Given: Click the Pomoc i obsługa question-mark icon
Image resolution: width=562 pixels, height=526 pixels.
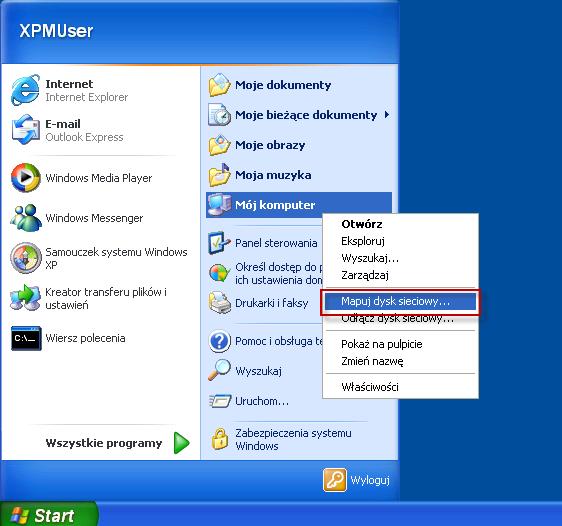Looking at the screenshot, I should point(219,341).
